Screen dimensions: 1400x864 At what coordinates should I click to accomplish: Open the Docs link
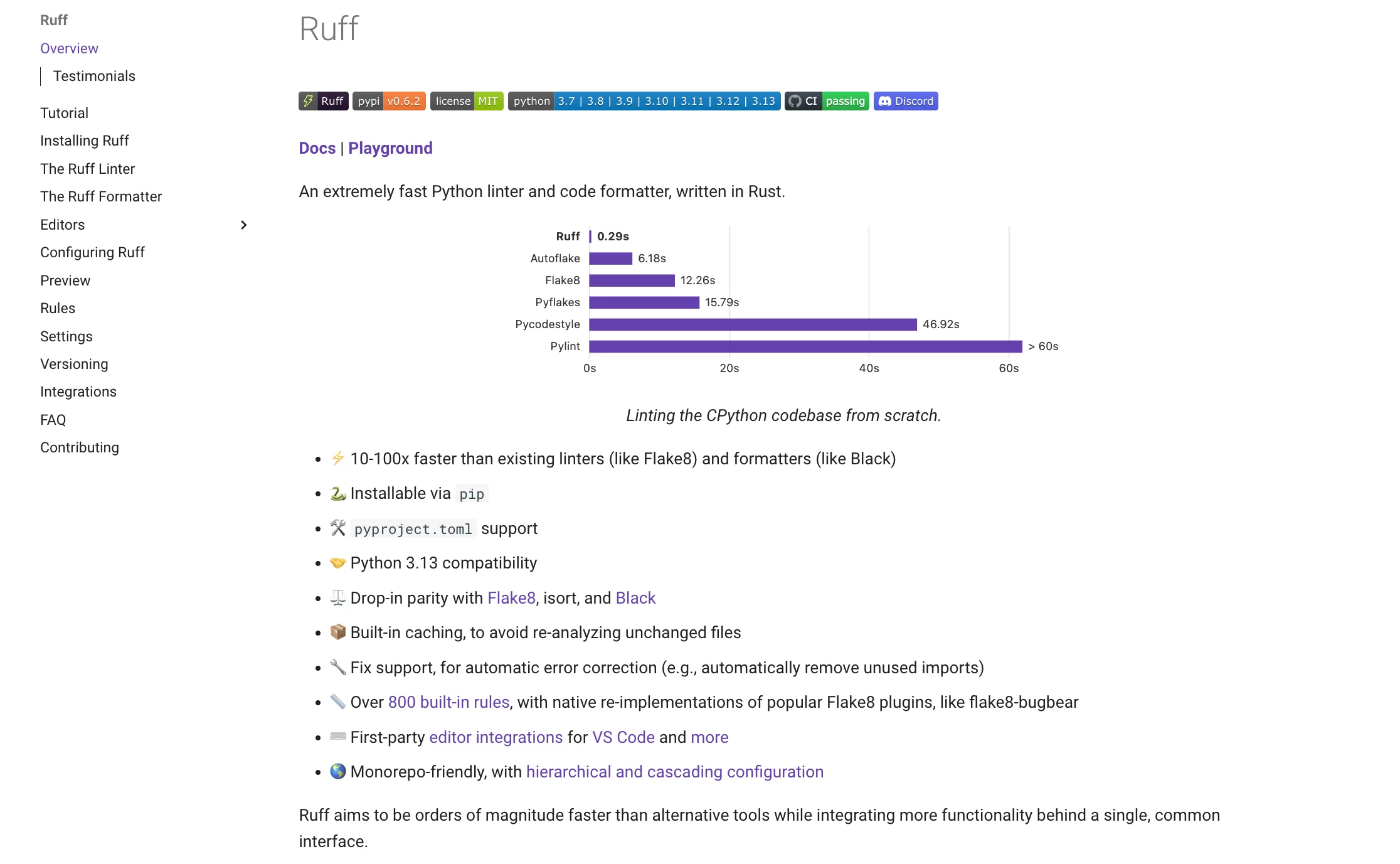(317, 148)
